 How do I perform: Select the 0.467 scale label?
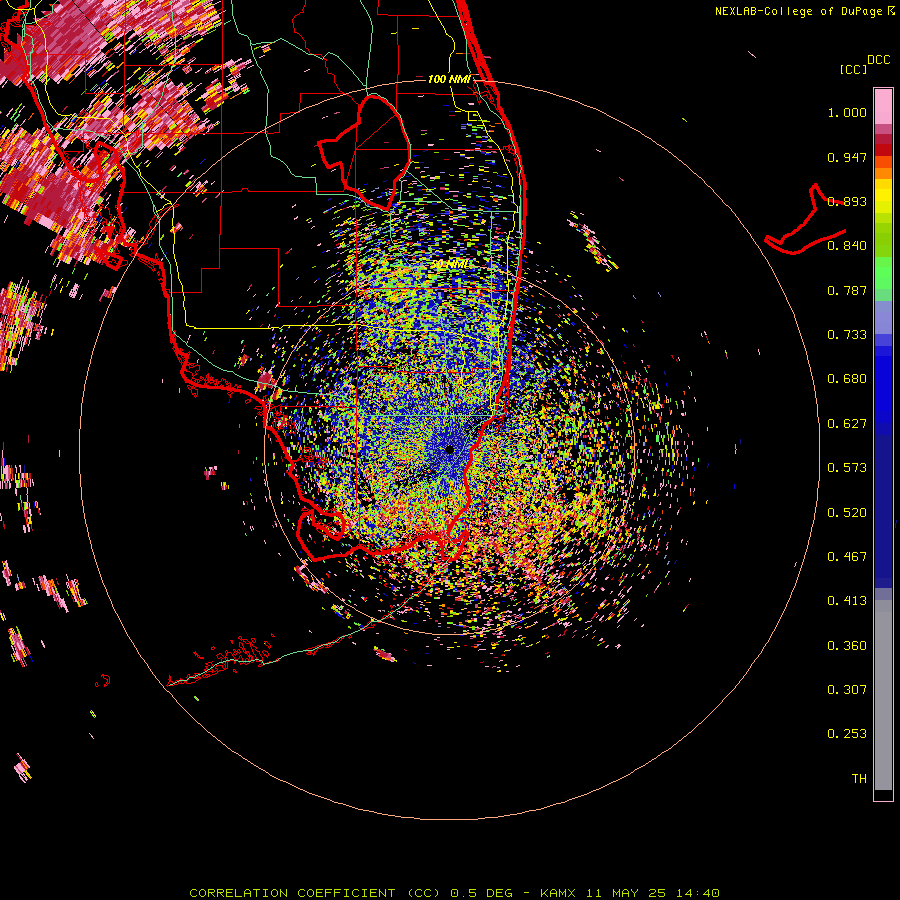(x=847, y=557)
